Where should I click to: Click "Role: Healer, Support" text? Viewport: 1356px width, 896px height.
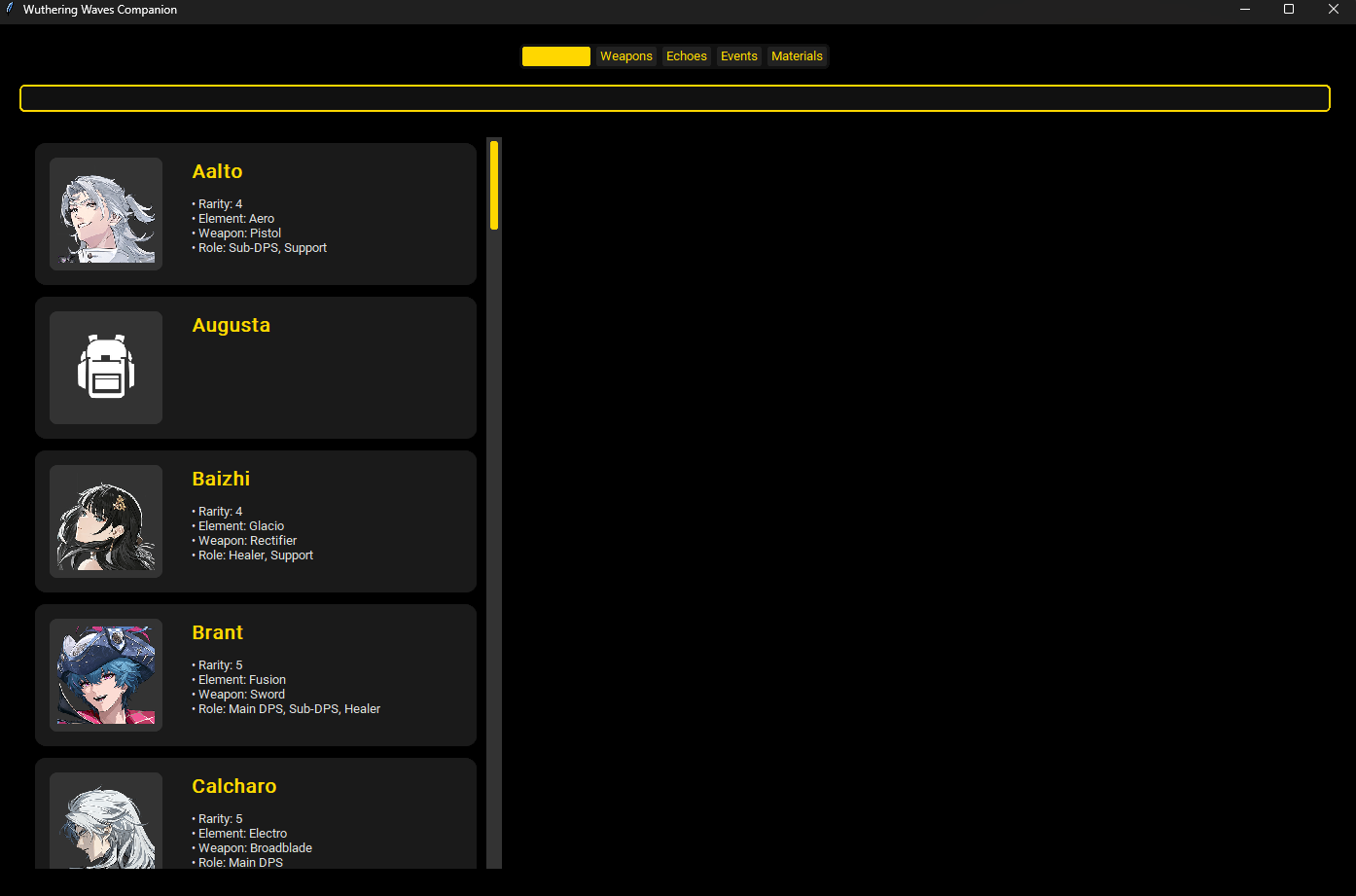pyautogui.click(x=253, y=556)
